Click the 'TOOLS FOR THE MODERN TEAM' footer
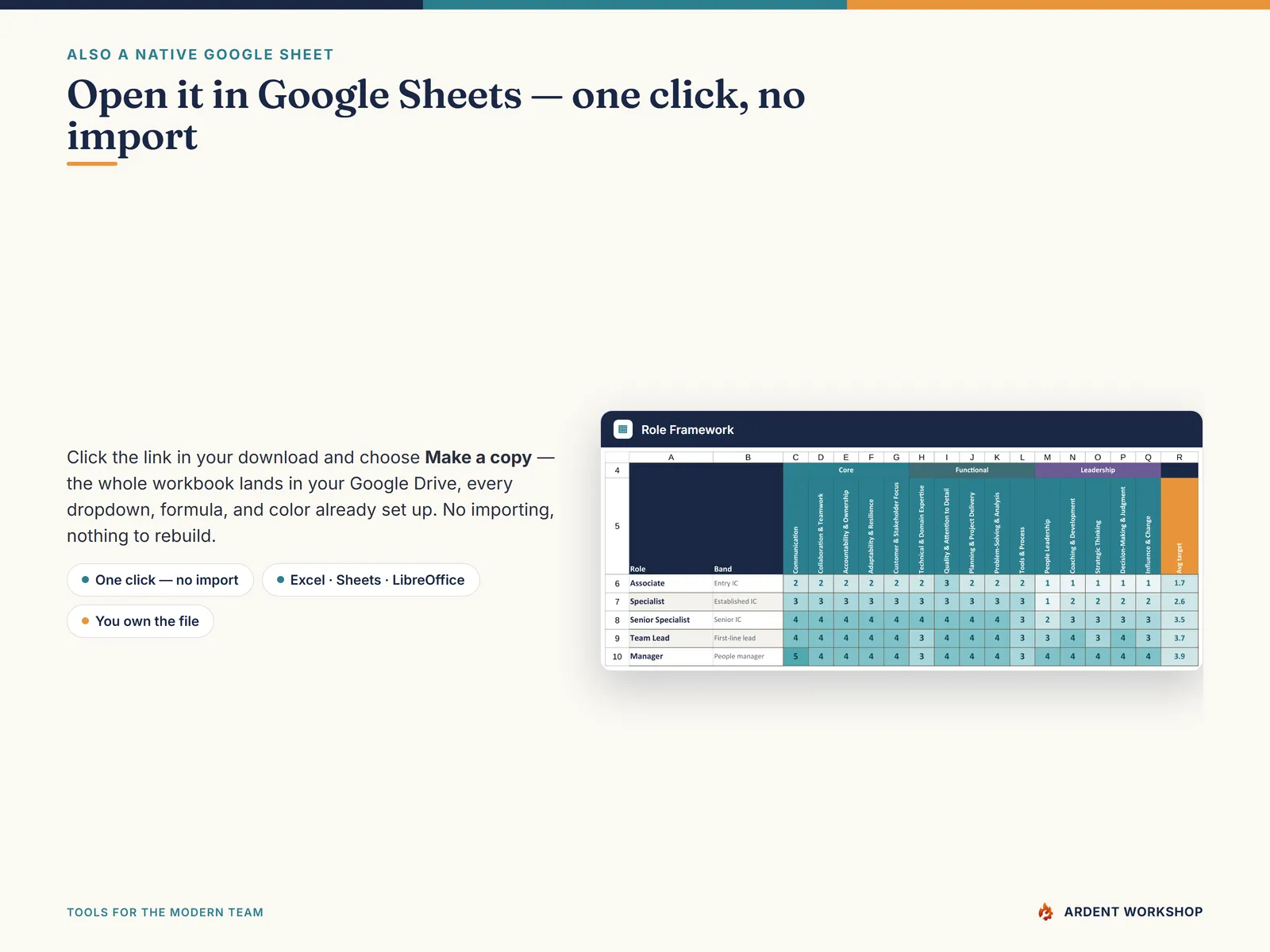Screen dimensions: 1270x952 coord(165,912)
